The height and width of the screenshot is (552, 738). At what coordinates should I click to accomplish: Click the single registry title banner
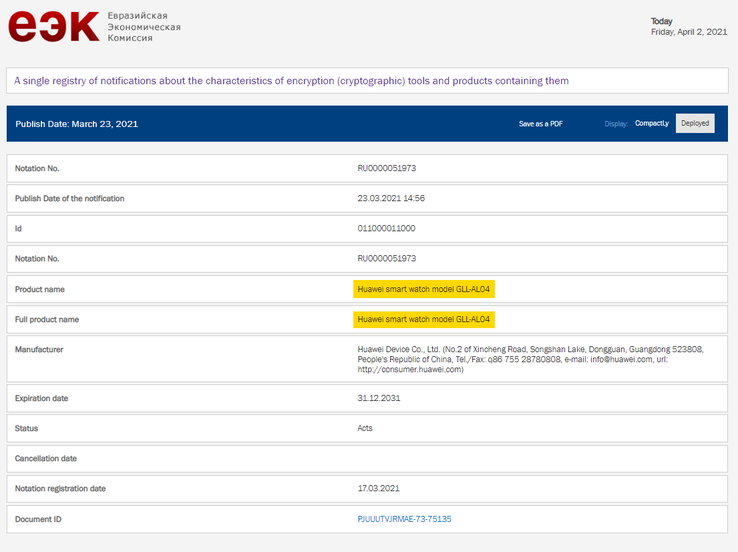290,80
